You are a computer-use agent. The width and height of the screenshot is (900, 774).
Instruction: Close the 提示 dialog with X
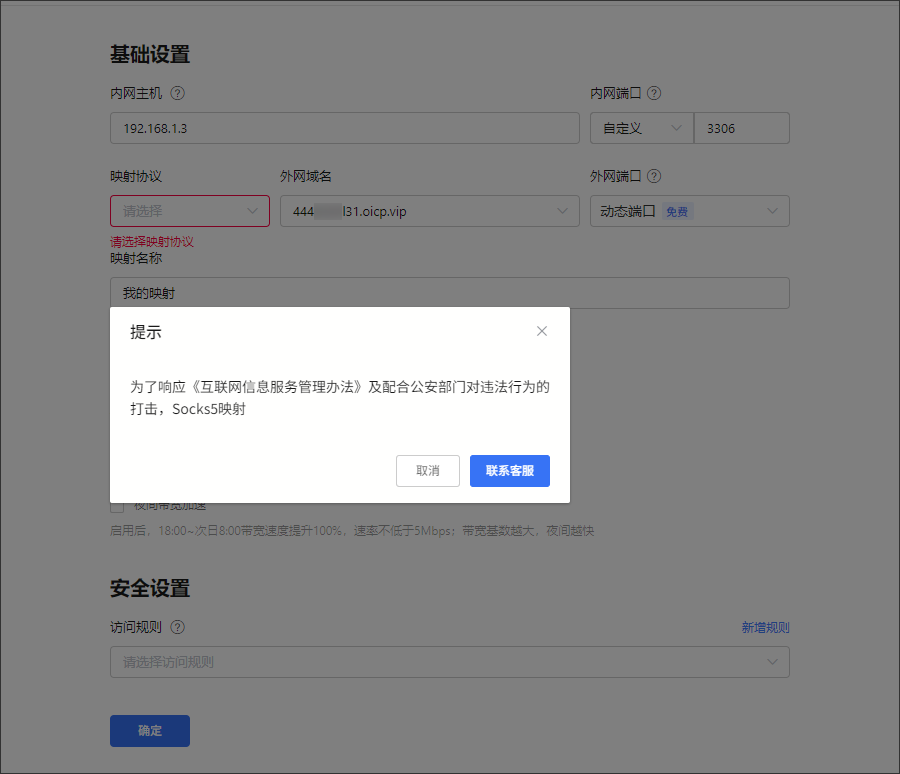click(x=542, y=331)
